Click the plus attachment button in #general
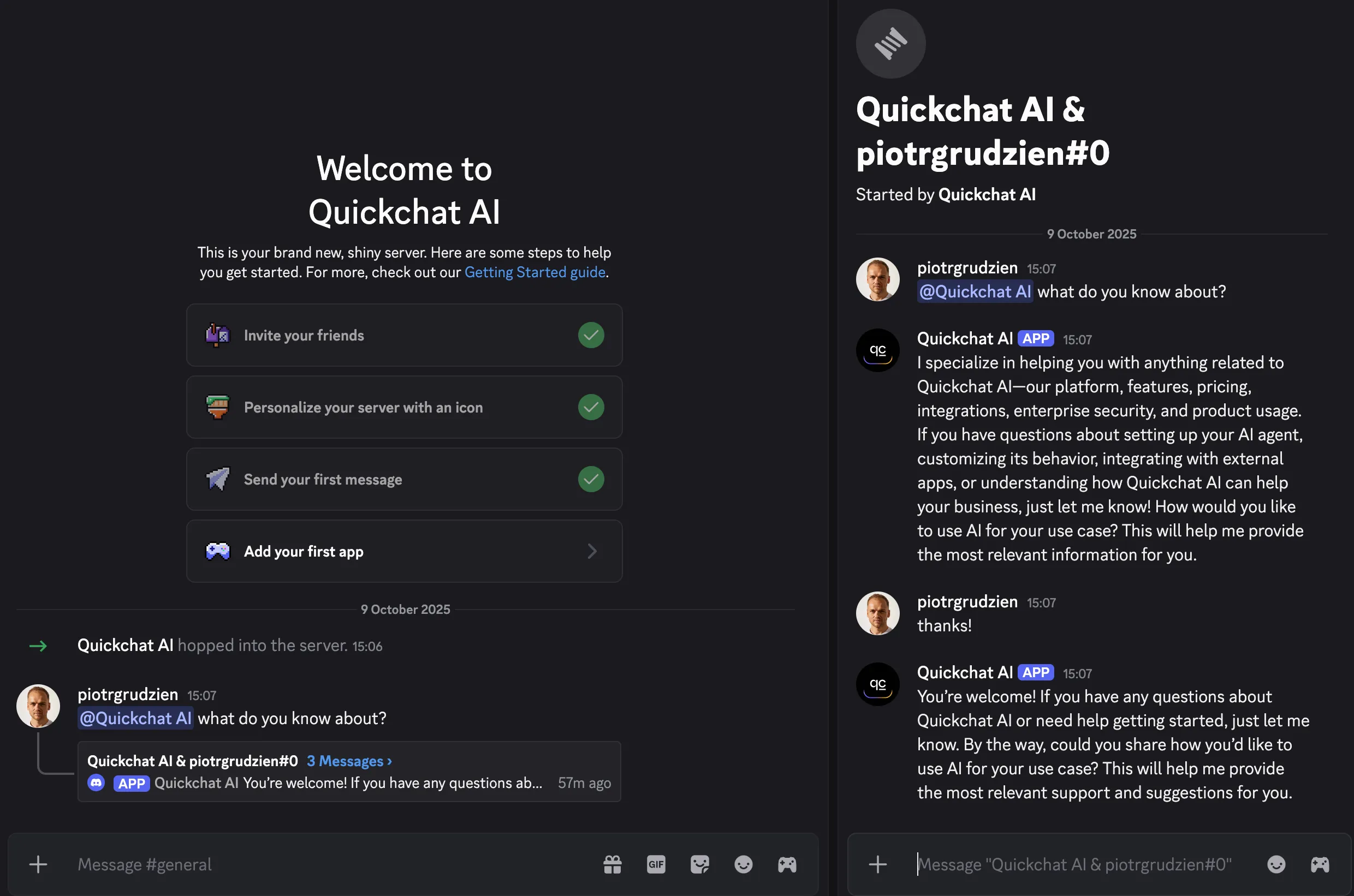This screenshot has height=896, width=1354. pos(38,864)
